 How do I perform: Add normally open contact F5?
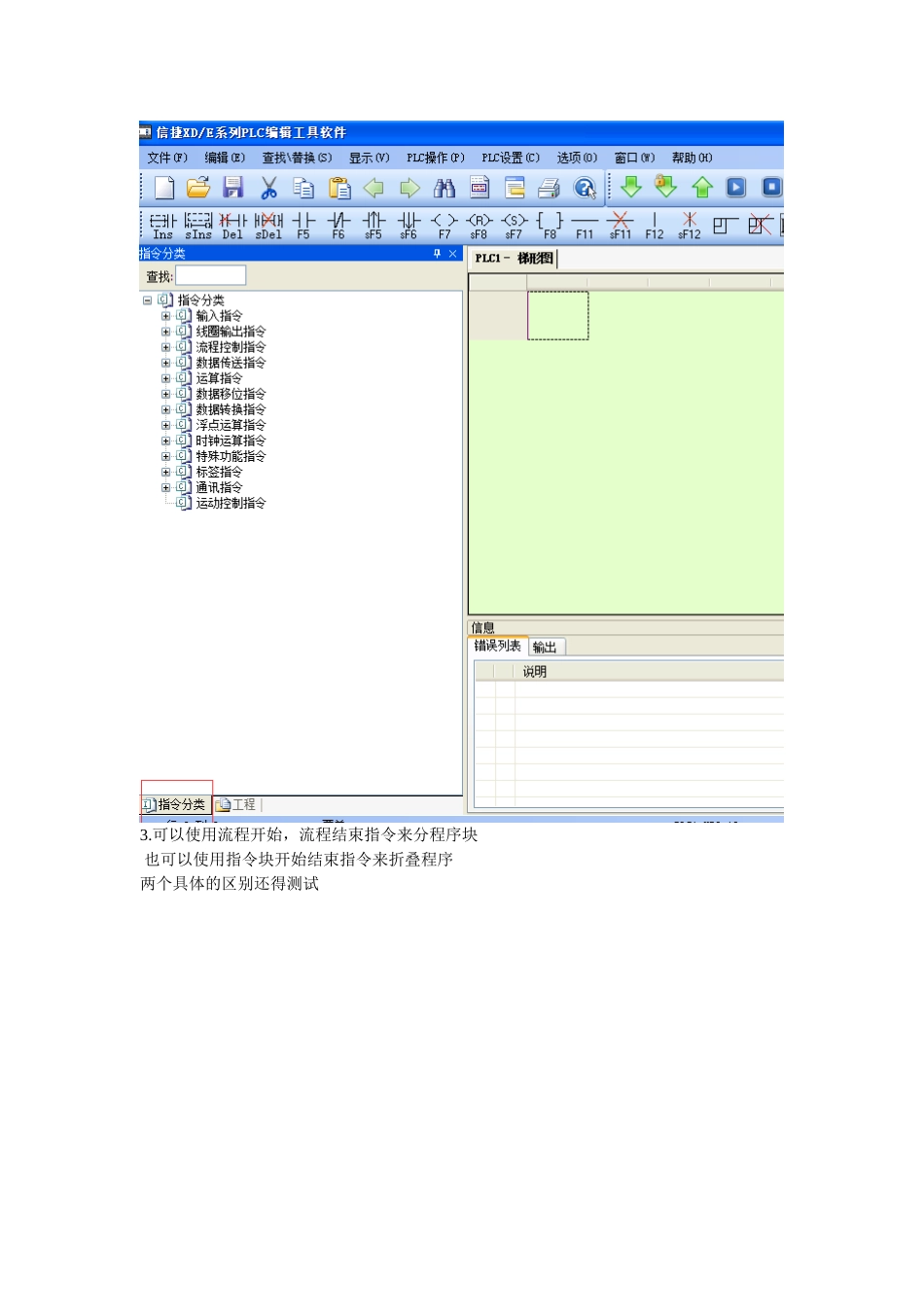click(303, 227)
